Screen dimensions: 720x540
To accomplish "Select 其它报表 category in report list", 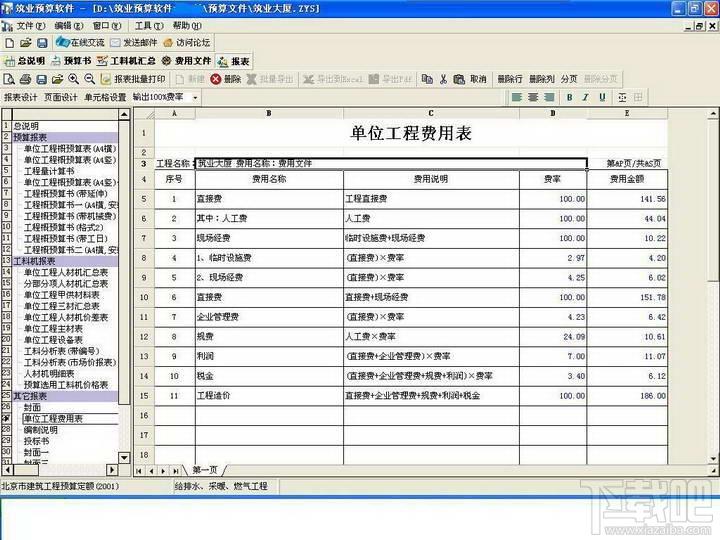I will [x=65, y=396].
